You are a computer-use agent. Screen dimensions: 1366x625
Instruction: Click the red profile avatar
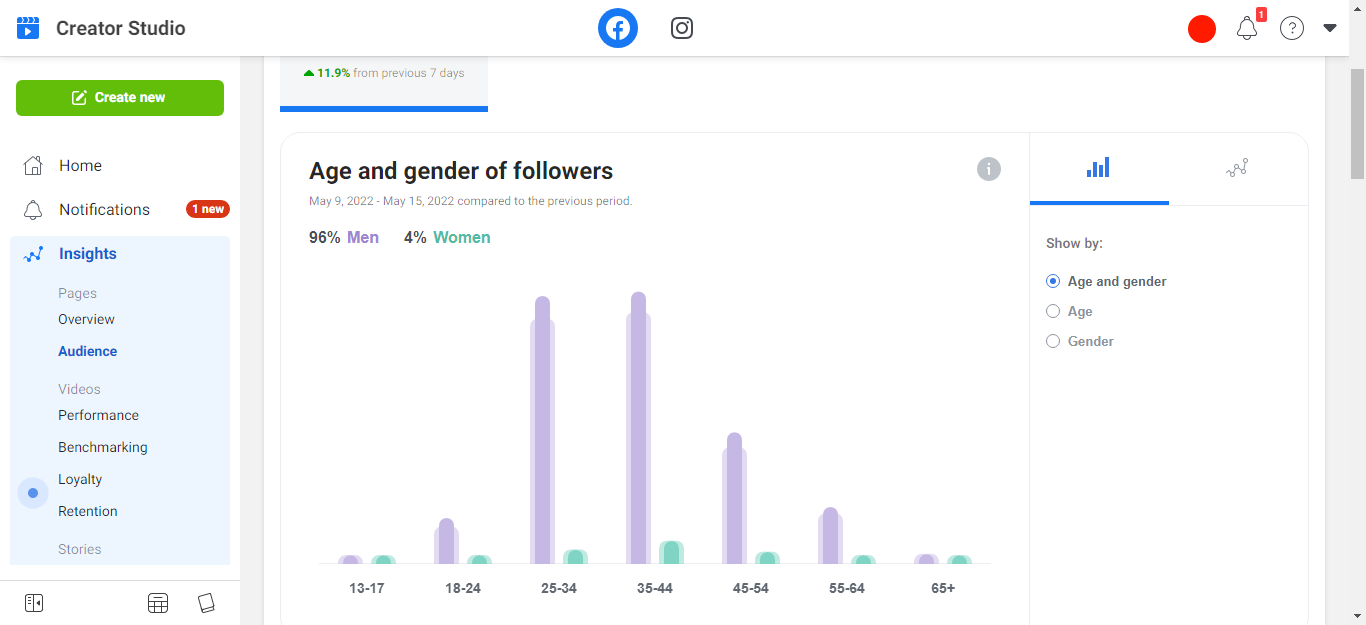(1201, 29)
